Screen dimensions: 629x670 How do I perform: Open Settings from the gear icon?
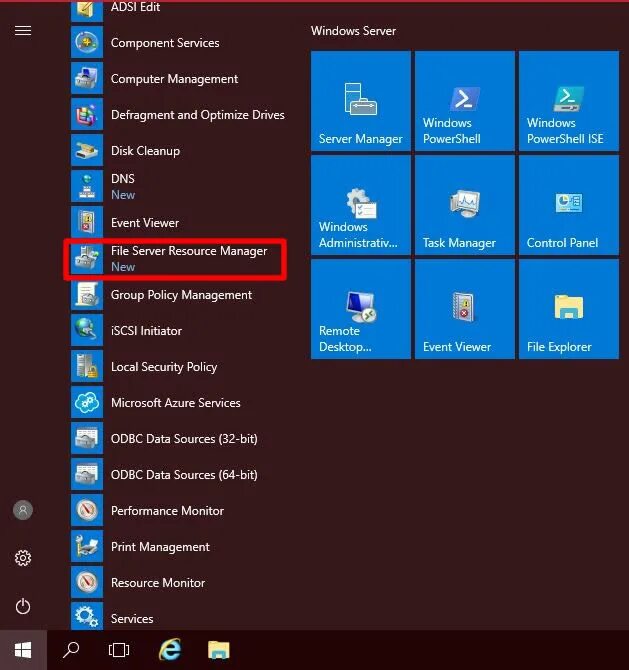pyautogui.click(x=23, y=558)
